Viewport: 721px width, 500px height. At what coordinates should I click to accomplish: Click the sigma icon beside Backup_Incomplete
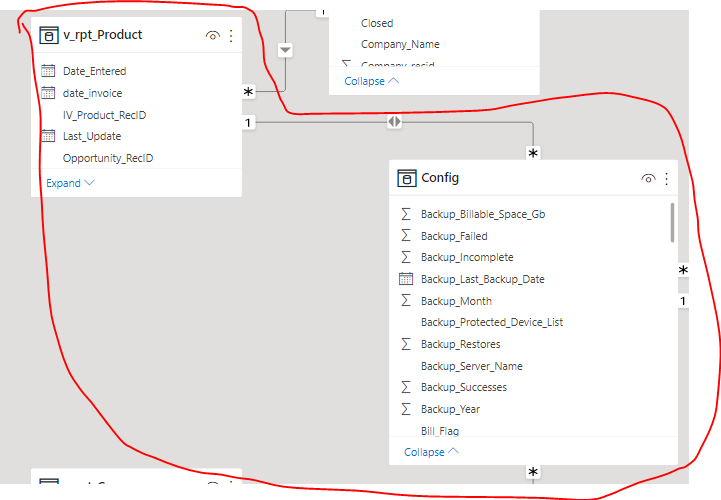coord(406,257)
